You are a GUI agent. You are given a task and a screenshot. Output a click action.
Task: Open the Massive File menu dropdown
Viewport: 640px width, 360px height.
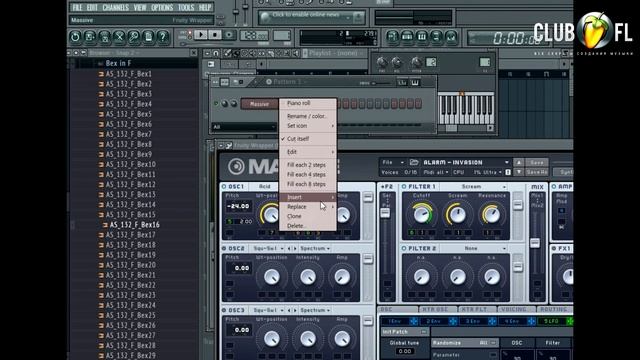[x=393, y=162]
